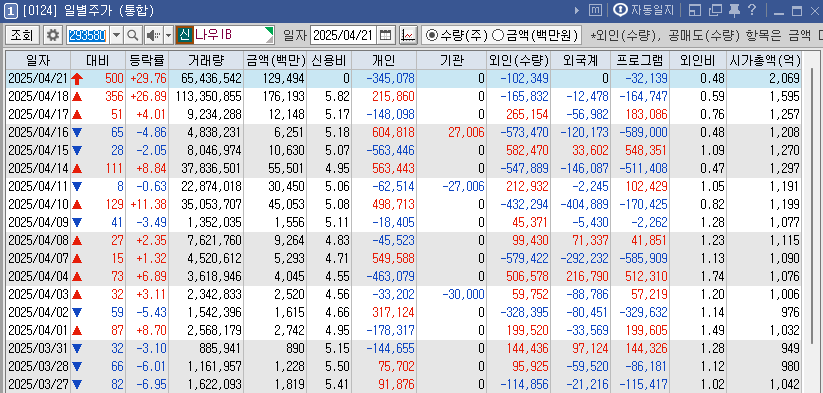Click the date field 2025/04/21
The height and width of the screenshot is (393, 823).
pos(344,36)
